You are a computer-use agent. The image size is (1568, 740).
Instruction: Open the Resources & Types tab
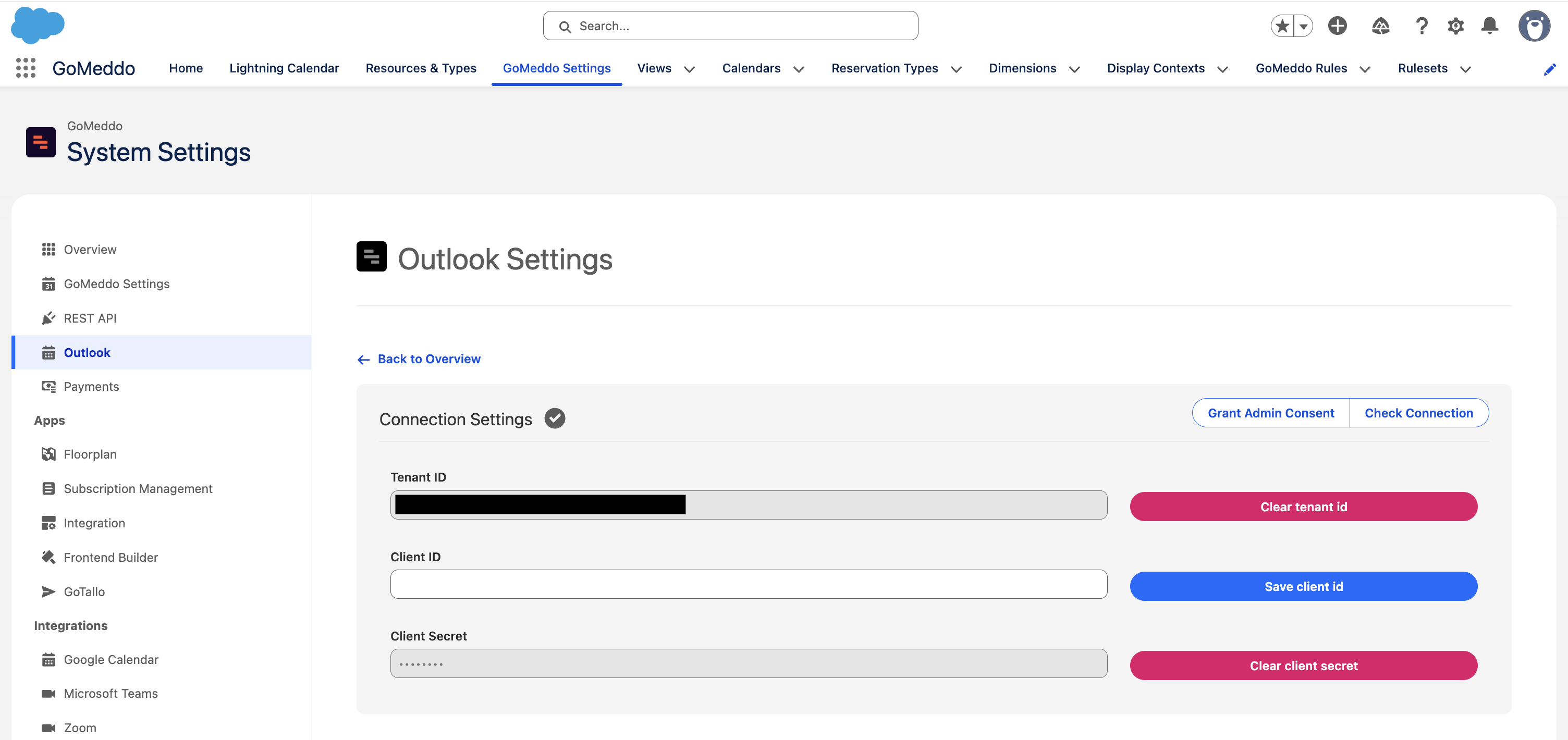(x=421, y=68)
